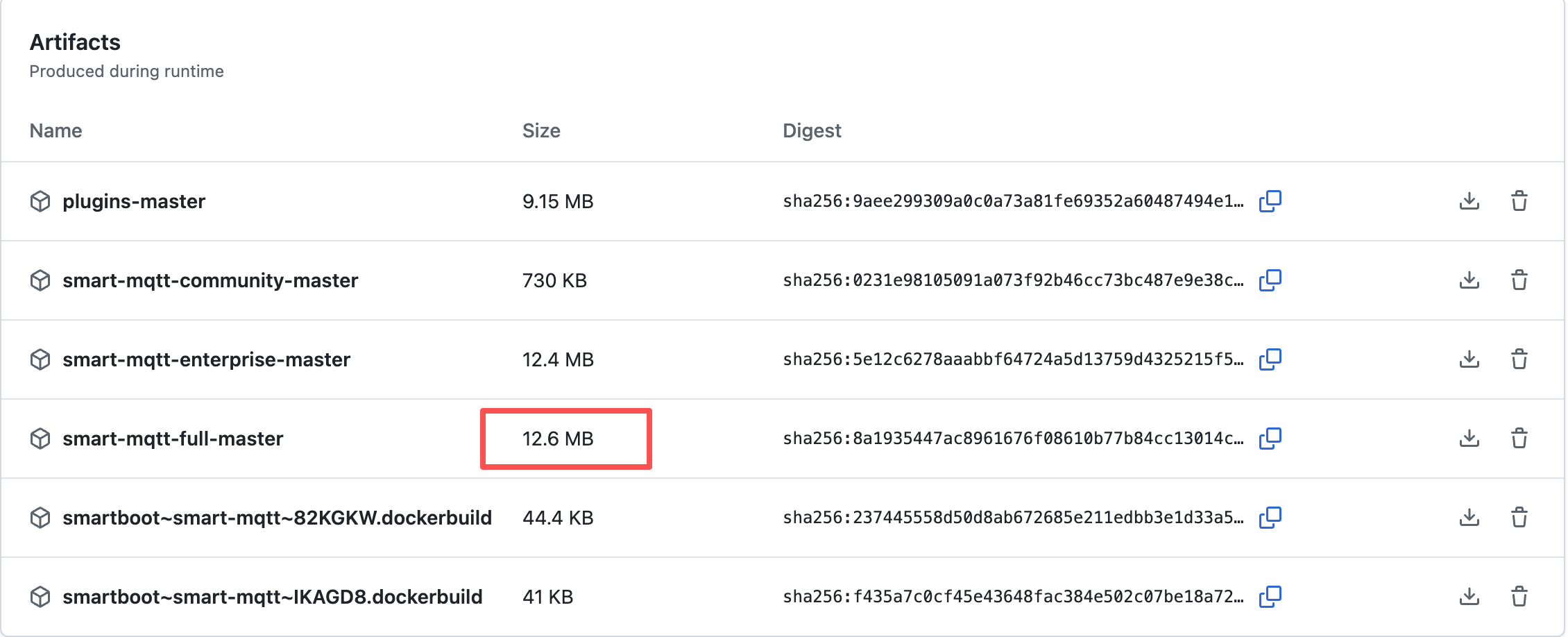Image resolution: width=1568 pixels, height=637 pixels.
Task: Click the 12.6 MB size cell
Action: (x=558, y=439)
